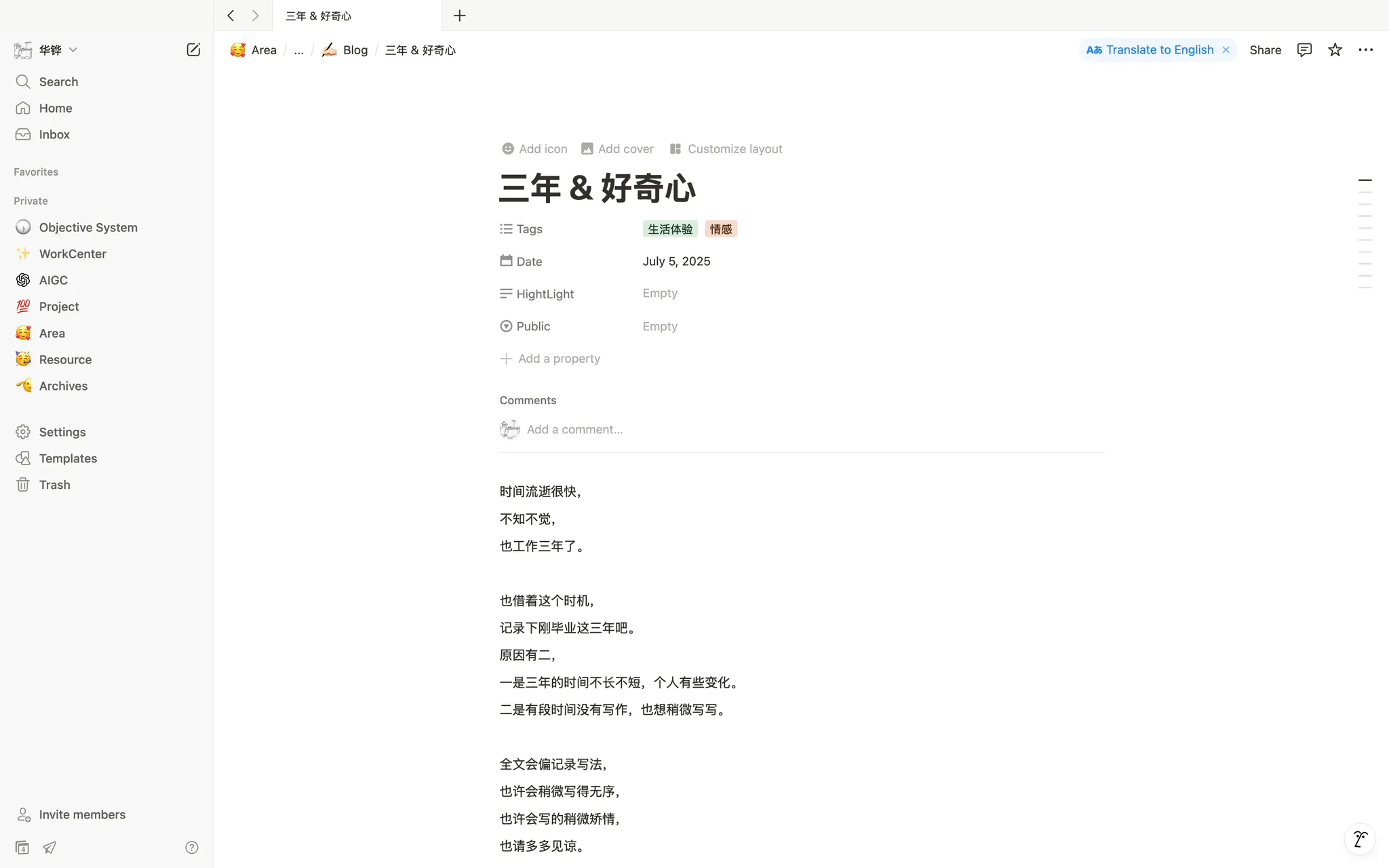The width and height of the screenshot is (1389, 868).
Task: Click Add cover above the title
Action: pyautogui.click(x=617, y=149)
